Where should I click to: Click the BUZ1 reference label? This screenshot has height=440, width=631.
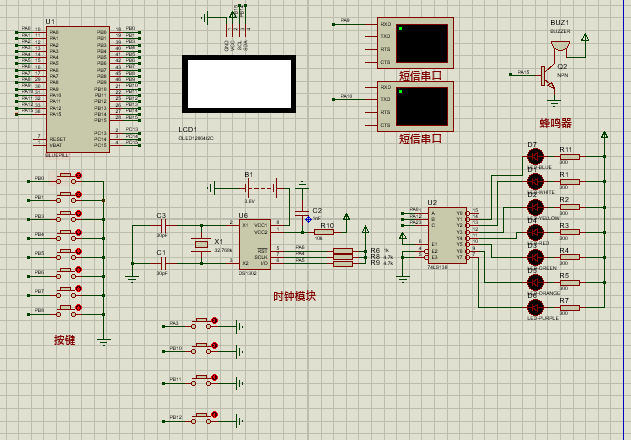click(559, 23)
